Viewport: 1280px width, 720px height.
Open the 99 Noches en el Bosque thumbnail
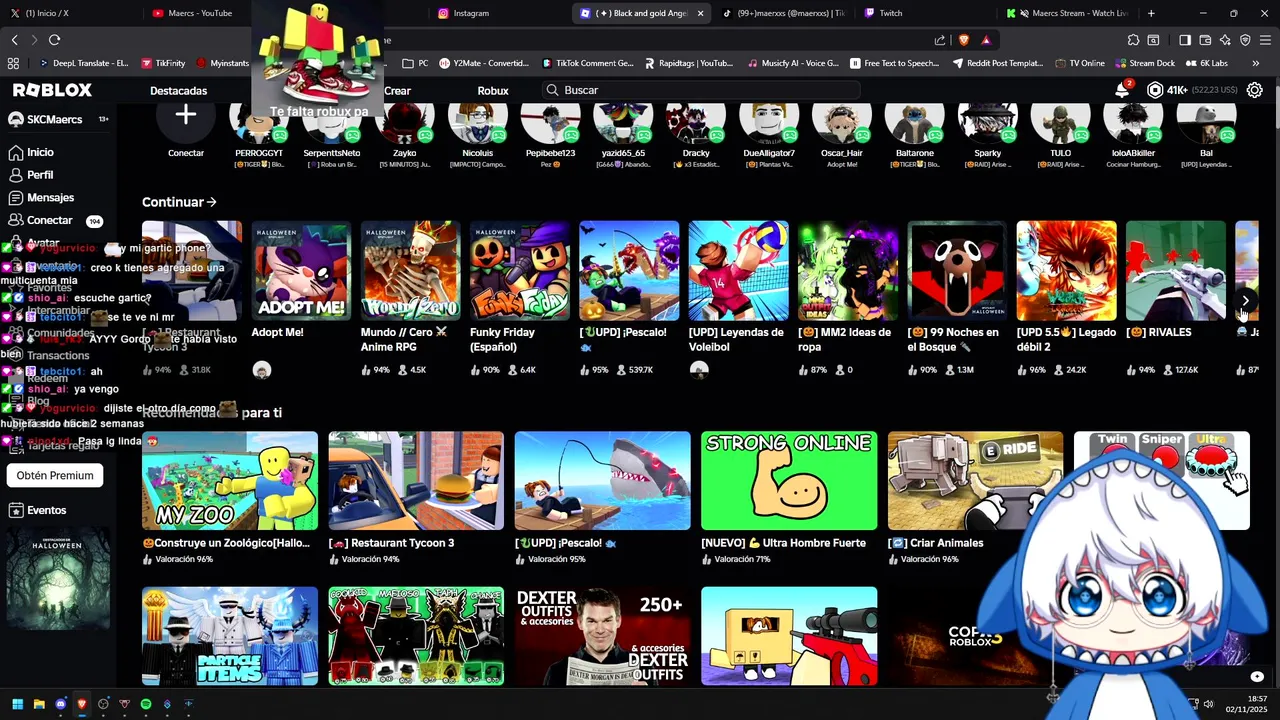(x=957, y=271)
